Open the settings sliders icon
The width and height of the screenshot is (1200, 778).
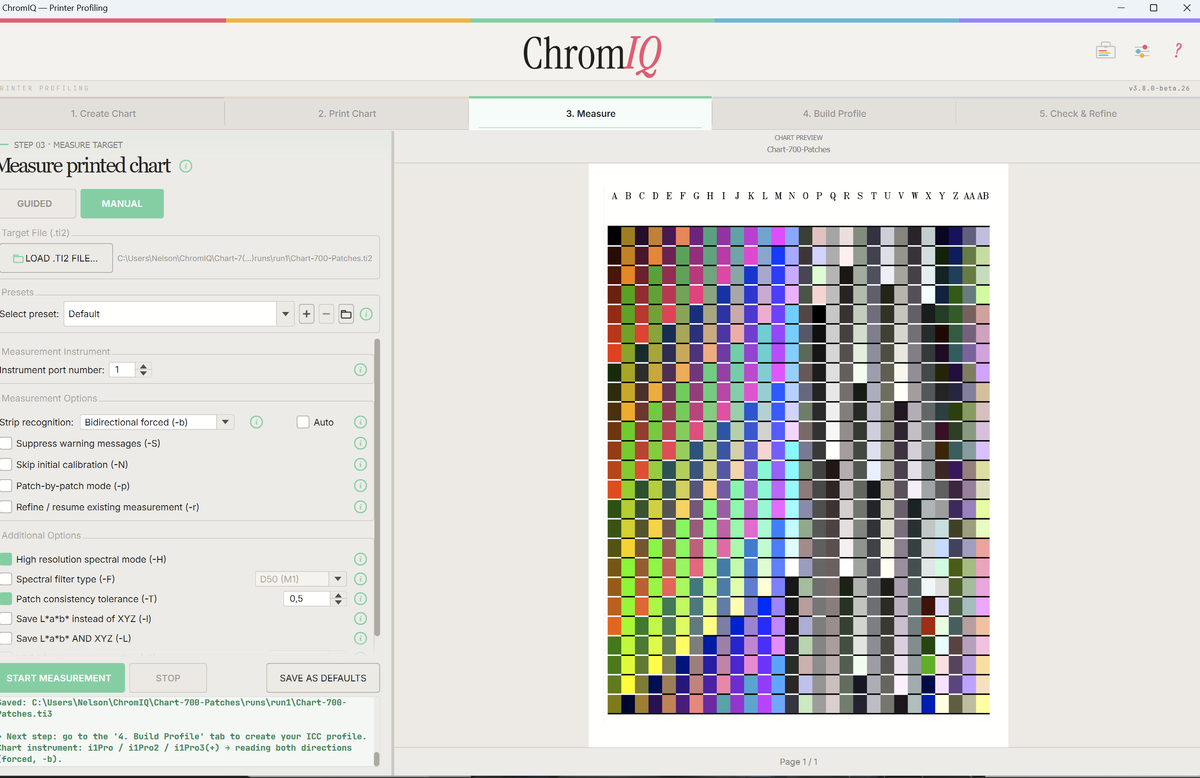tap(1142, 50)
